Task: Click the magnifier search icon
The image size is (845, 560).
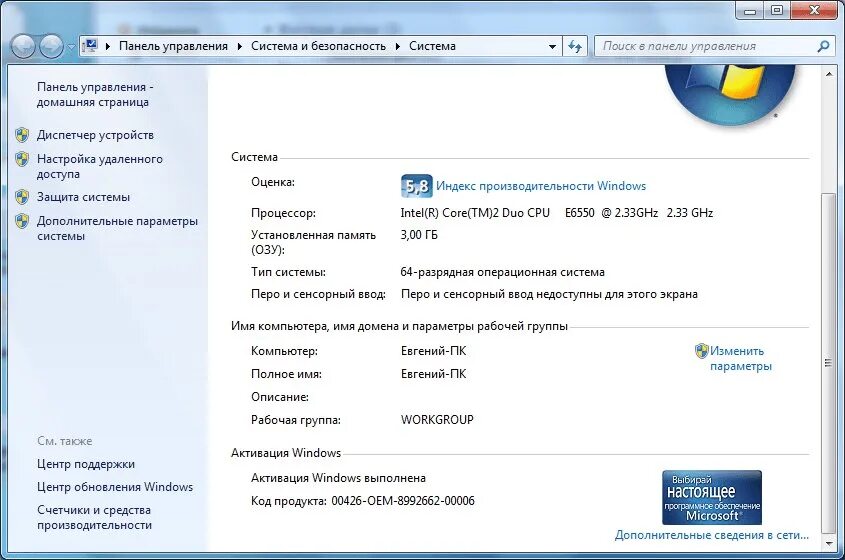Action: point(823,46)
